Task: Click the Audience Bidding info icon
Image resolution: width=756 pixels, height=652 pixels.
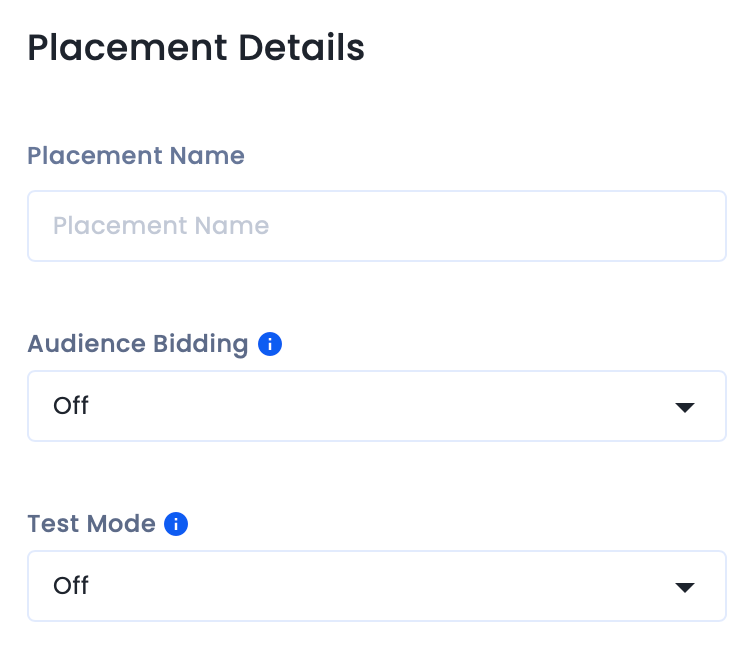Action: point(270,344)
